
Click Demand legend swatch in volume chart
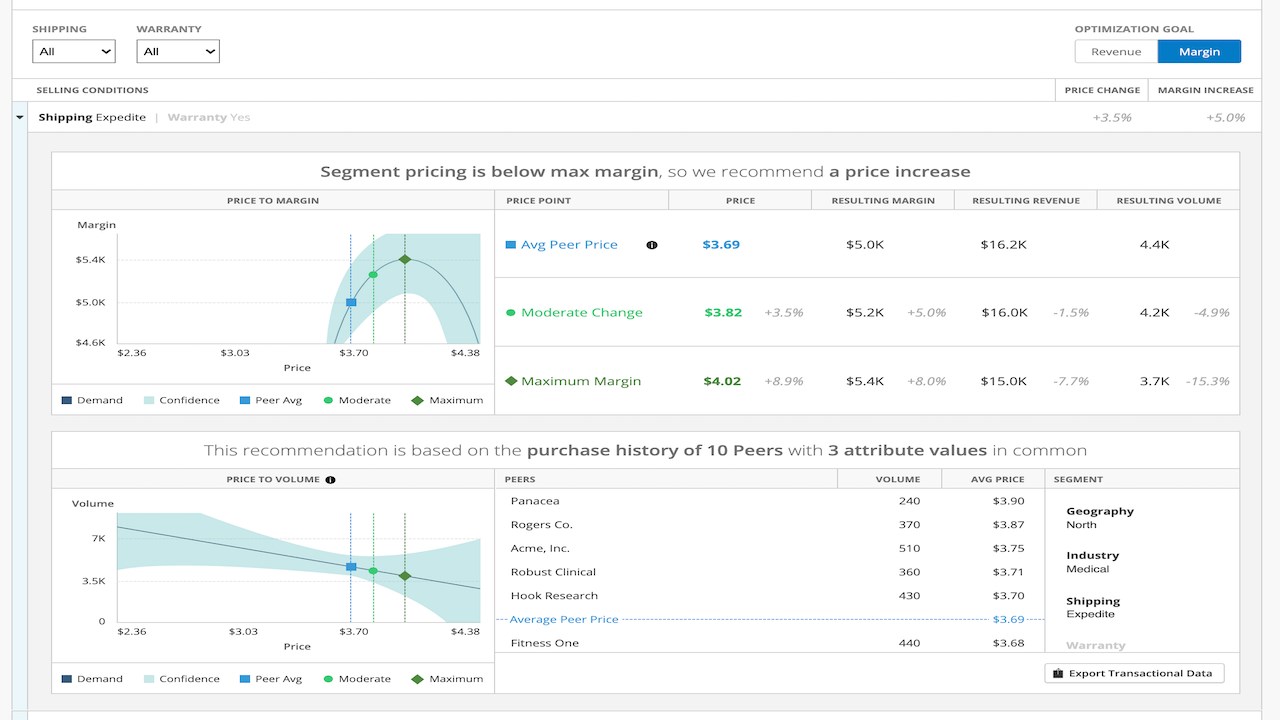pyautogui.click(x=67, y=679)
